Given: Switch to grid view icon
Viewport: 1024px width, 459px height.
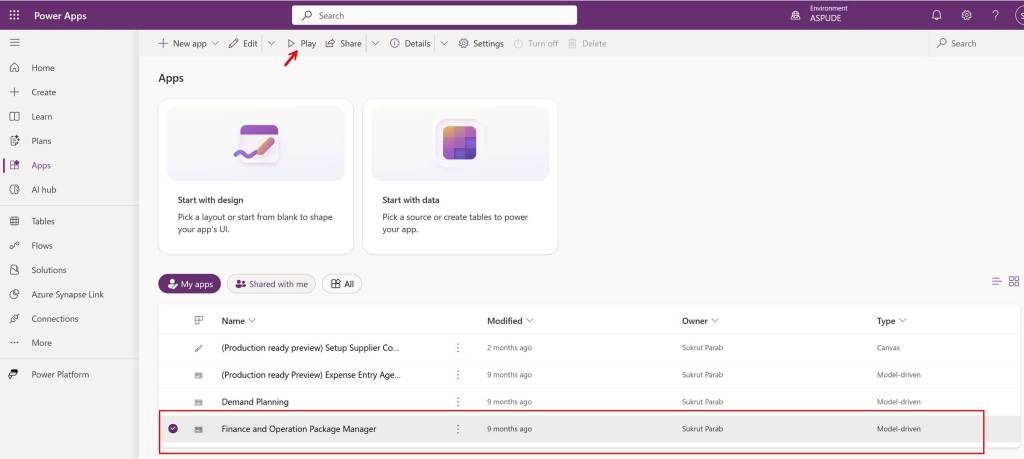Looking at the screenshot, I should [1014, 282].
